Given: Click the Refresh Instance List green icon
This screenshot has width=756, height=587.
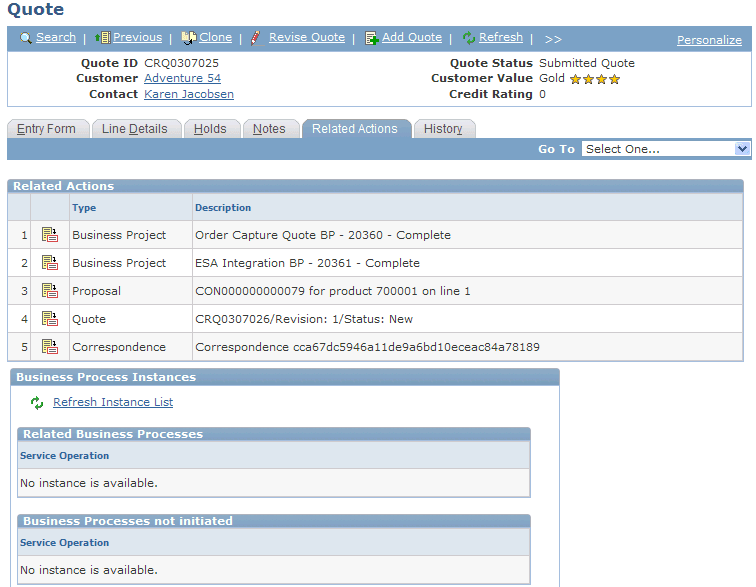Looking at the screenshot, I should (x=37, y=402).
